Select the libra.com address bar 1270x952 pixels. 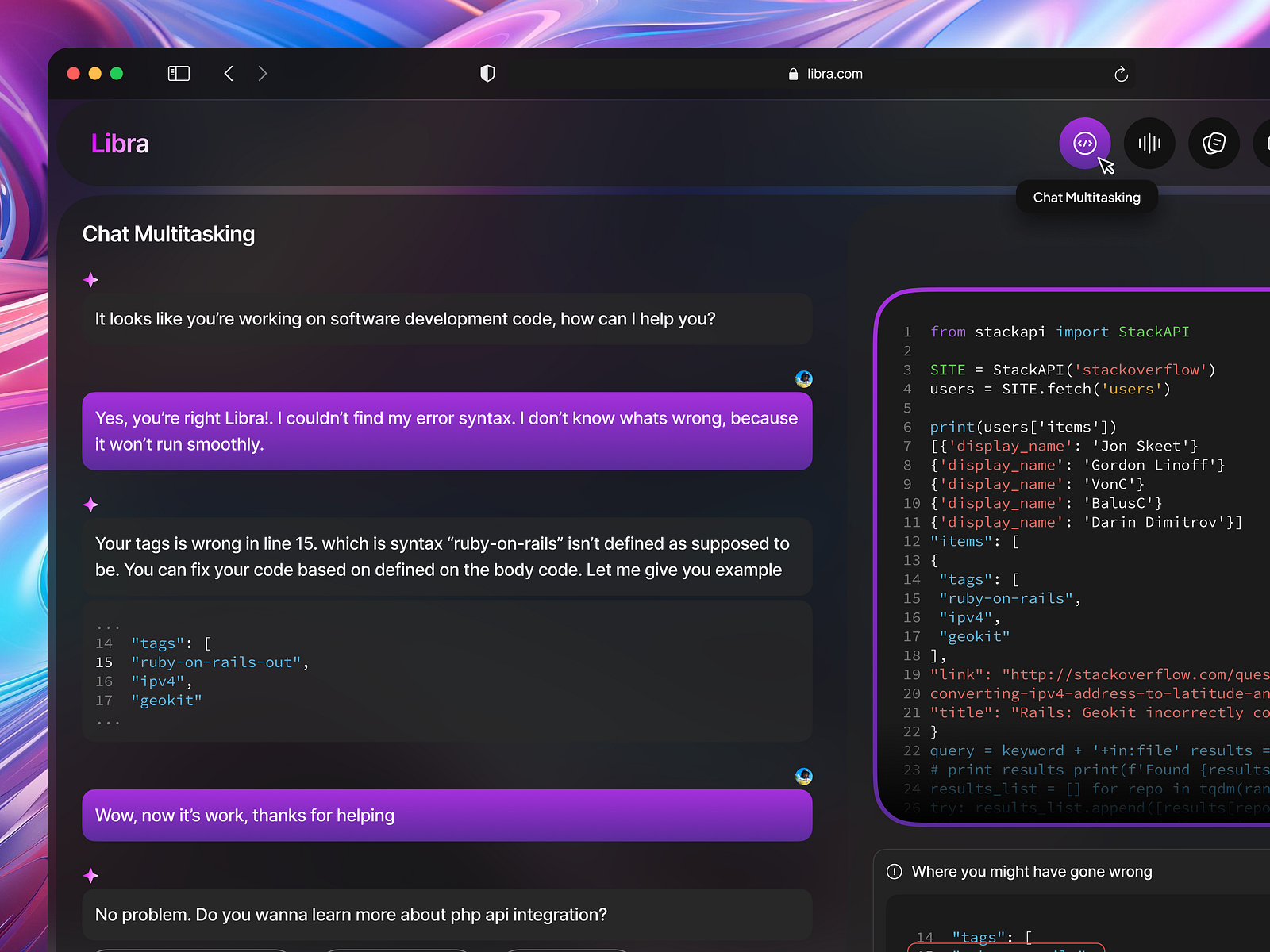pyautogui.click(x=825, y=74)
